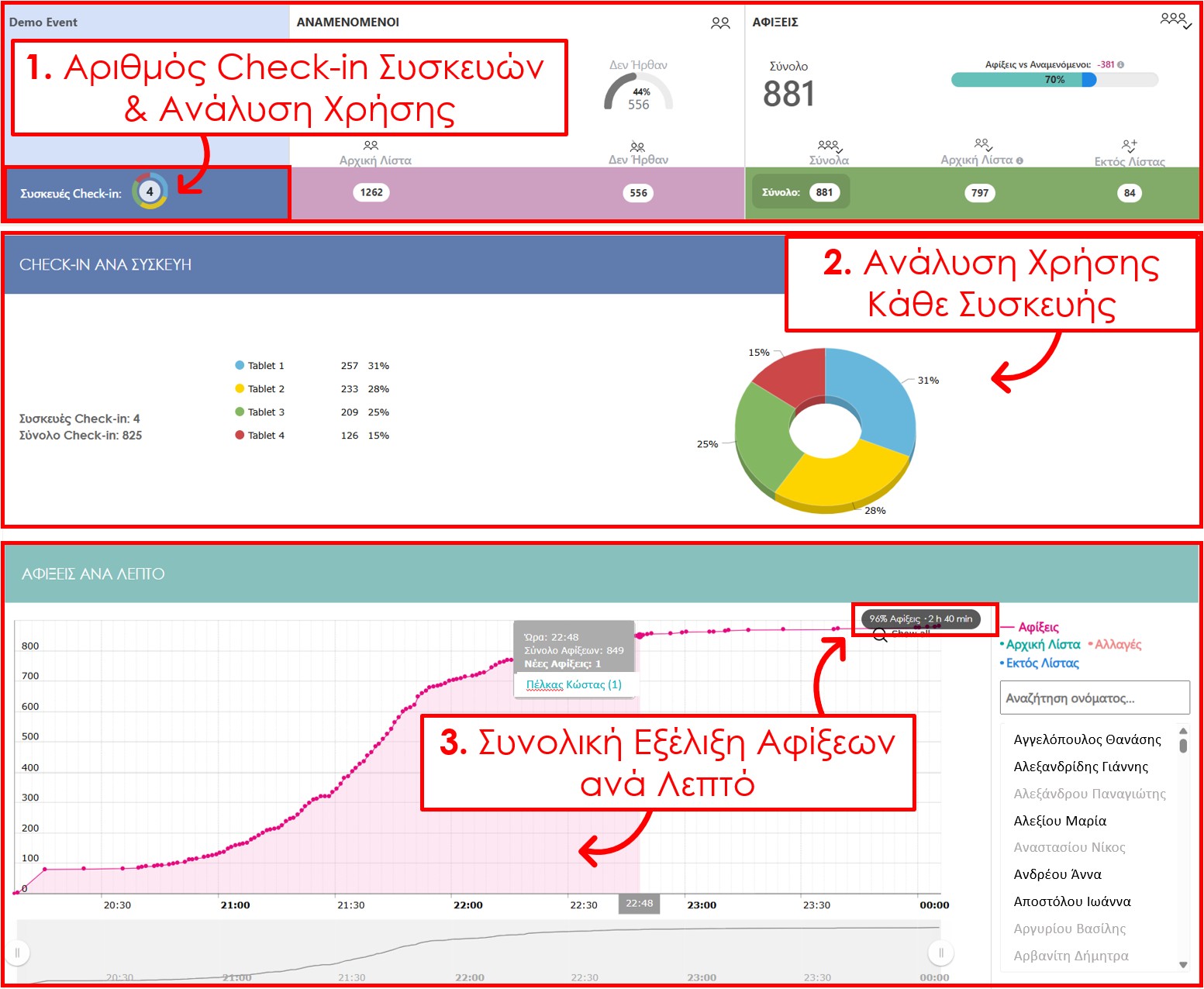Toggle Tablet 1 legend entry in device chart

point(260,366)
